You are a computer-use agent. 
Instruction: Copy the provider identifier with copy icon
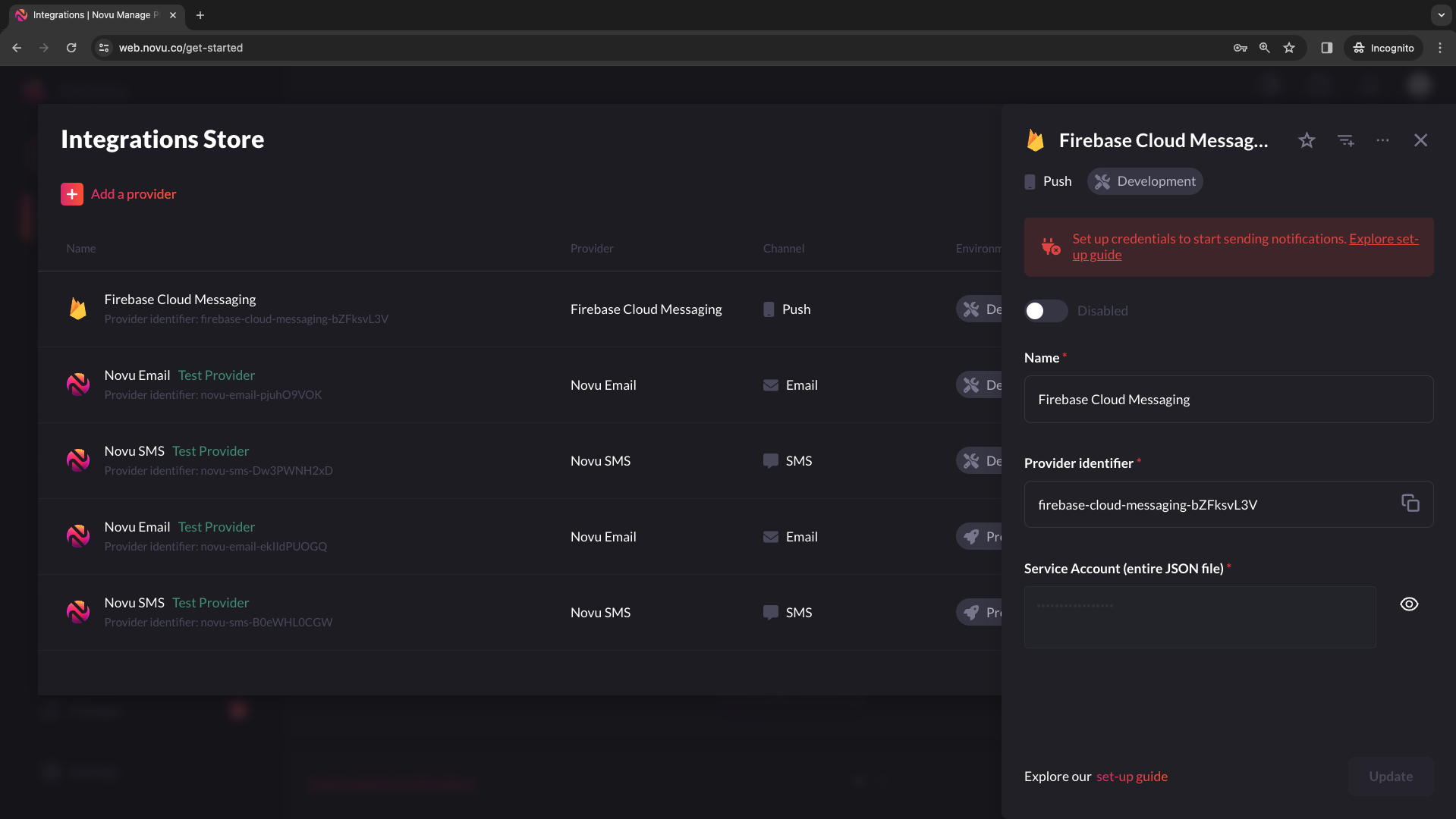1410,504
